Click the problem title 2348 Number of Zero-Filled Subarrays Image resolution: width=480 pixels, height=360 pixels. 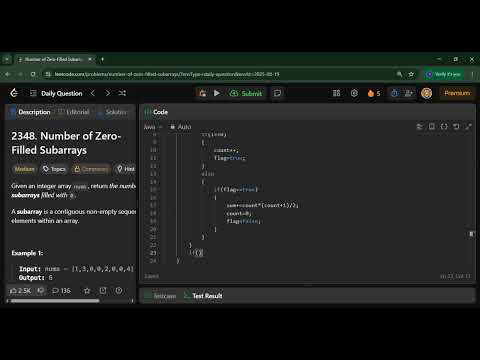click(x=66, y=143)
